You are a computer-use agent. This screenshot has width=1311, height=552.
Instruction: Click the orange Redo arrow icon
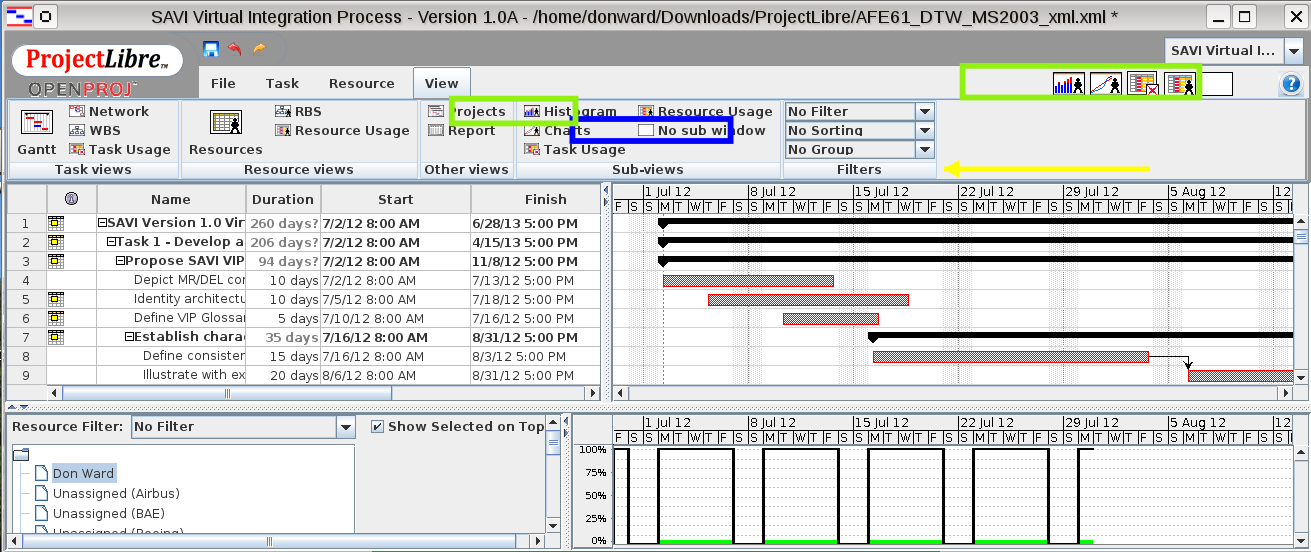point(259,49)
